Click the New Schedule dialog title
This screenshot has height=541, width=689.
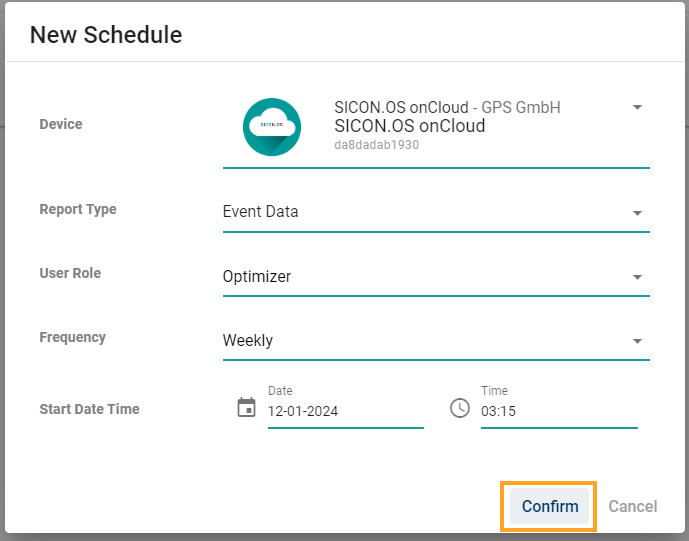coord(106,35)
